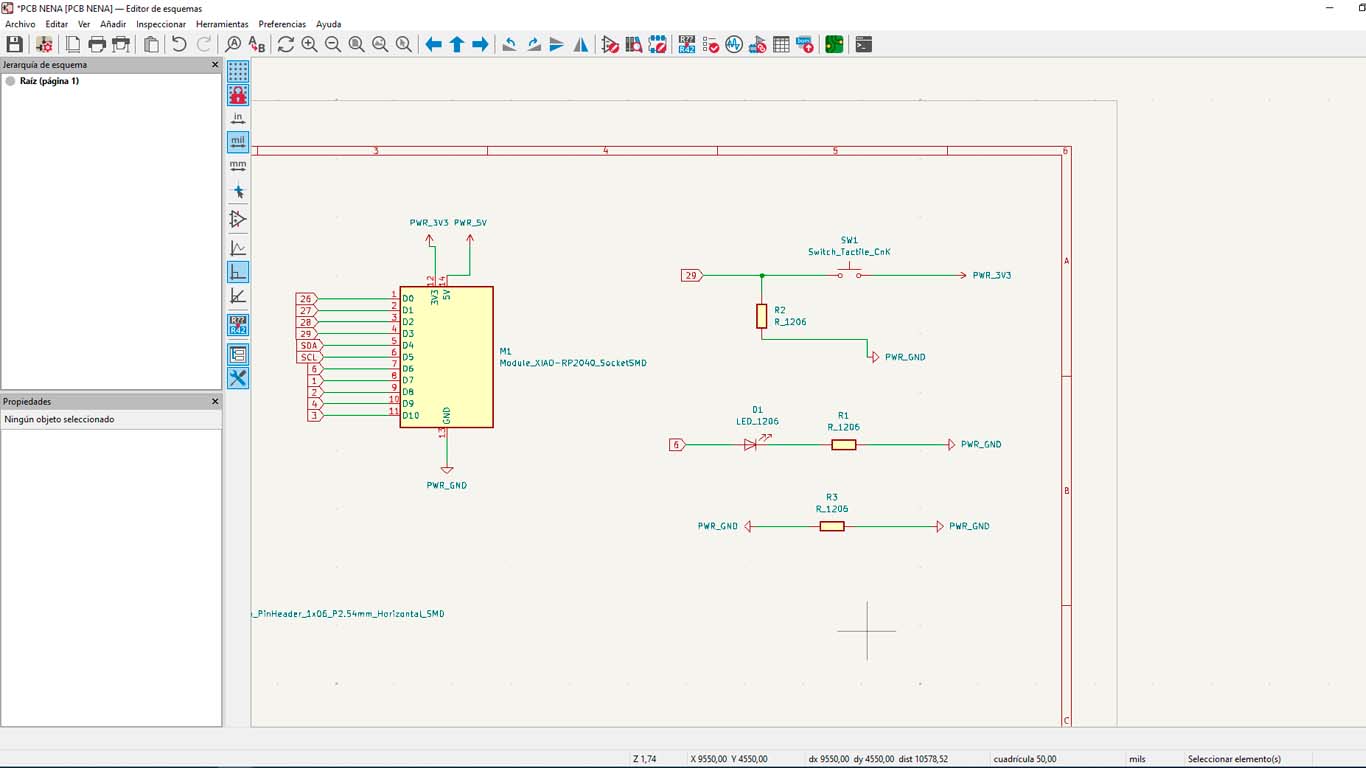This screenshot has width=1366, height=768.
Task: Rotate selection clockwise
Action: click(x=534, y=44)
